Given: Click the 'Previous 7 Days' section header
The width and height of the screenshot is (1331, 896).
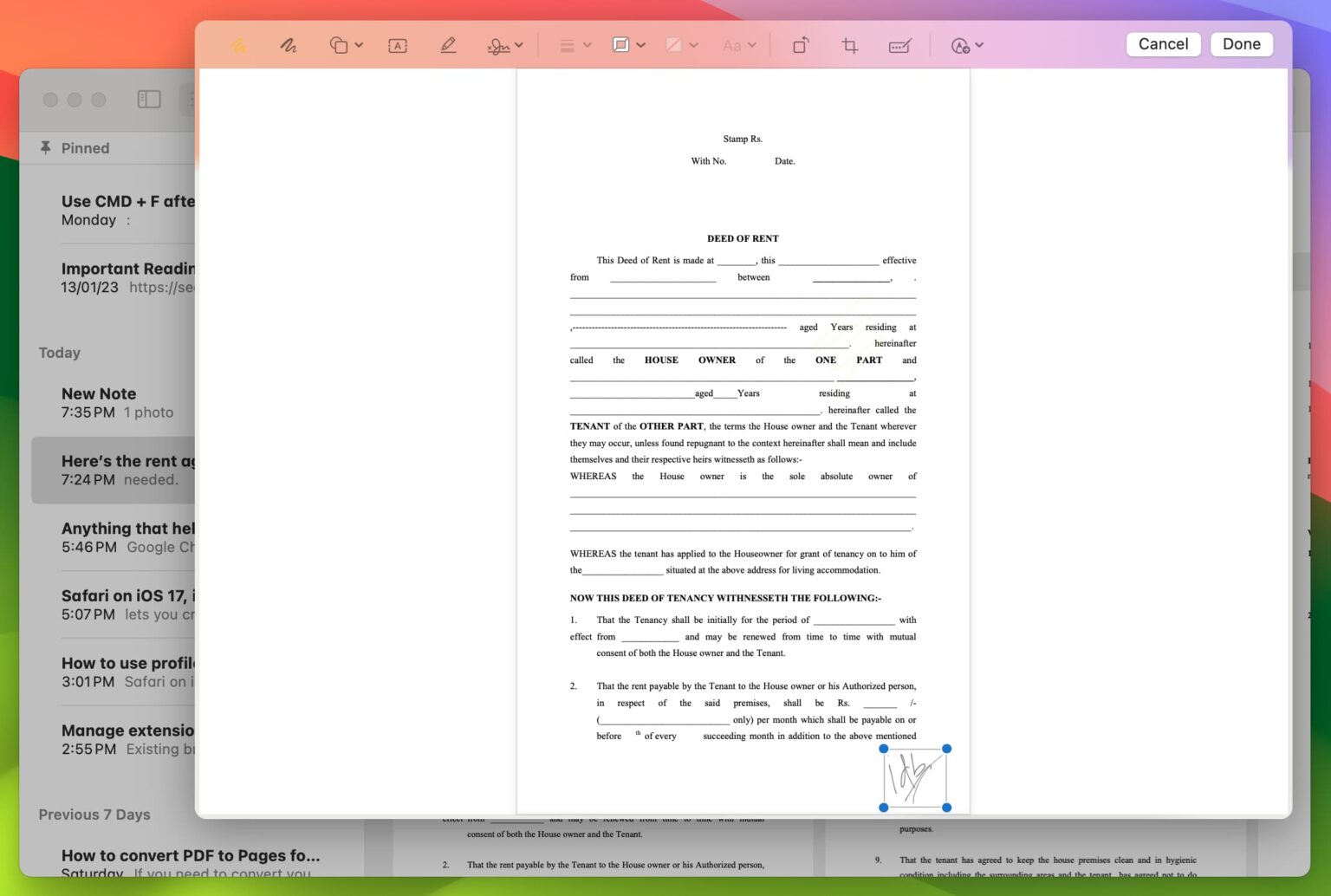Looking at the screenshot, I should 94,815.
